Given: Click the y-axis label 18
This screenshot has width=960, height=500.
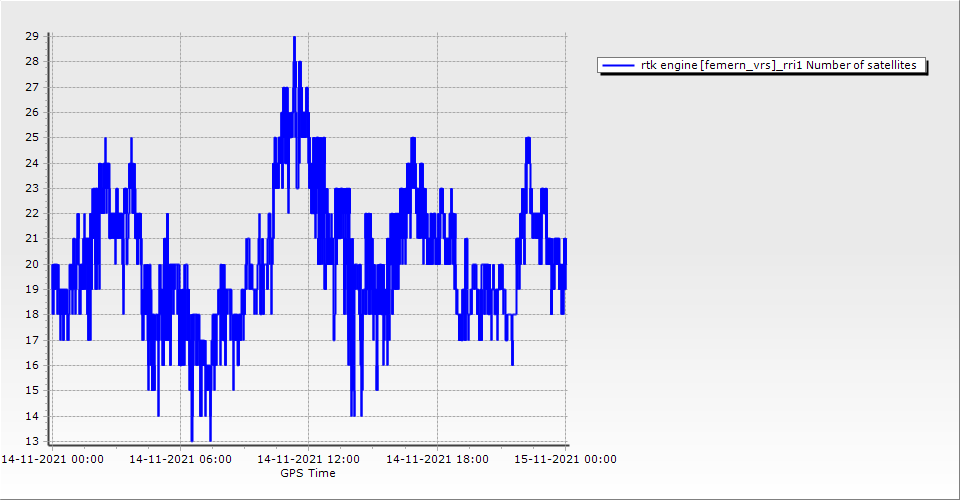Looking at the screenshot, I should tap(32, 315).
